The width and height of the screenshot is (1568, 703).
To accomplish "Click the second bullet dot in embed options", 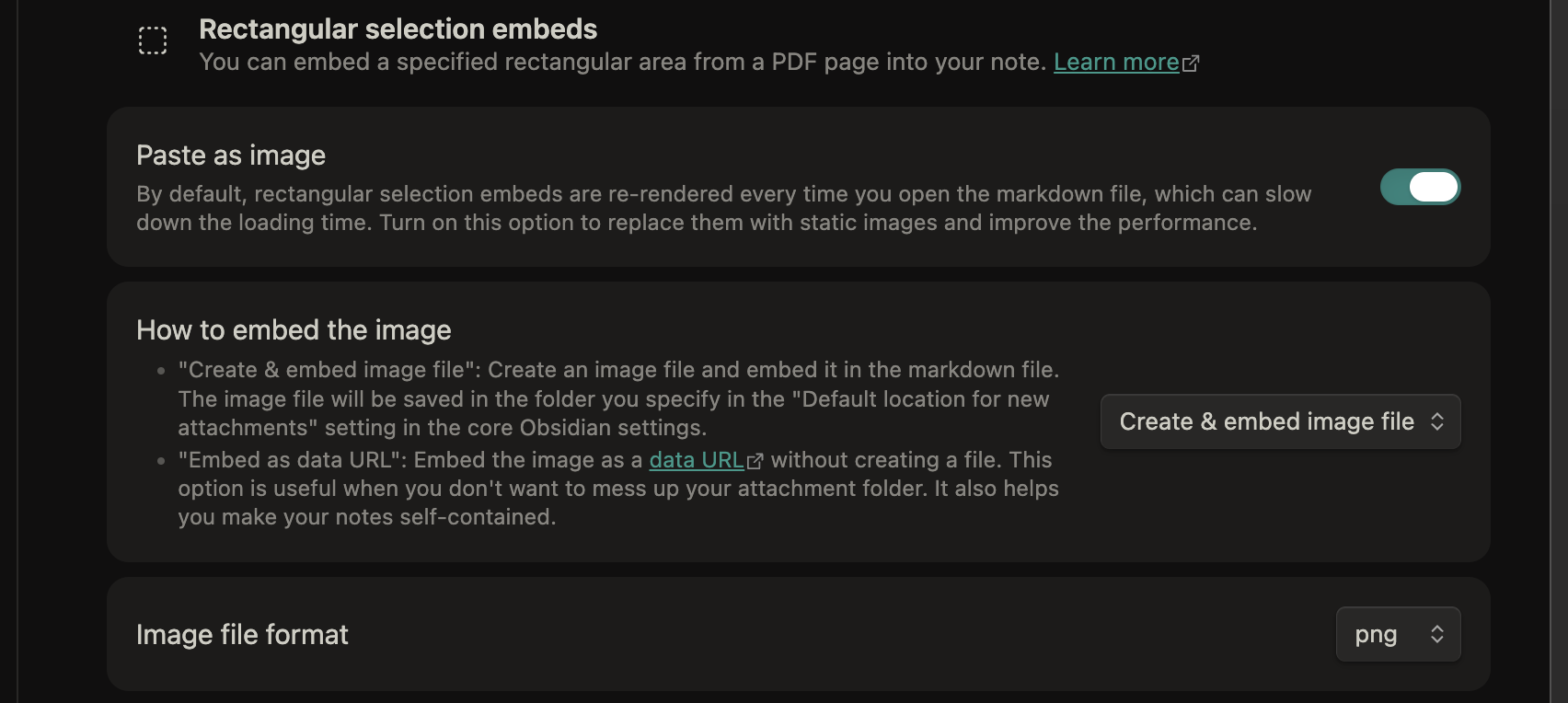I will coord(161,461).
